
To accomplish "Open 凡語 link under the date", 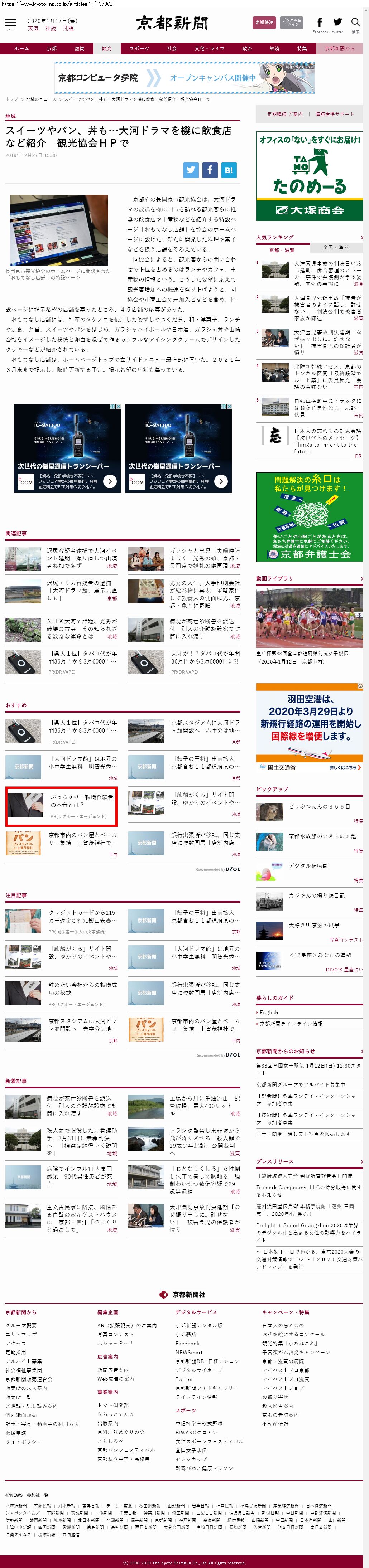I will pyautogui.click(x=68, y=29).
